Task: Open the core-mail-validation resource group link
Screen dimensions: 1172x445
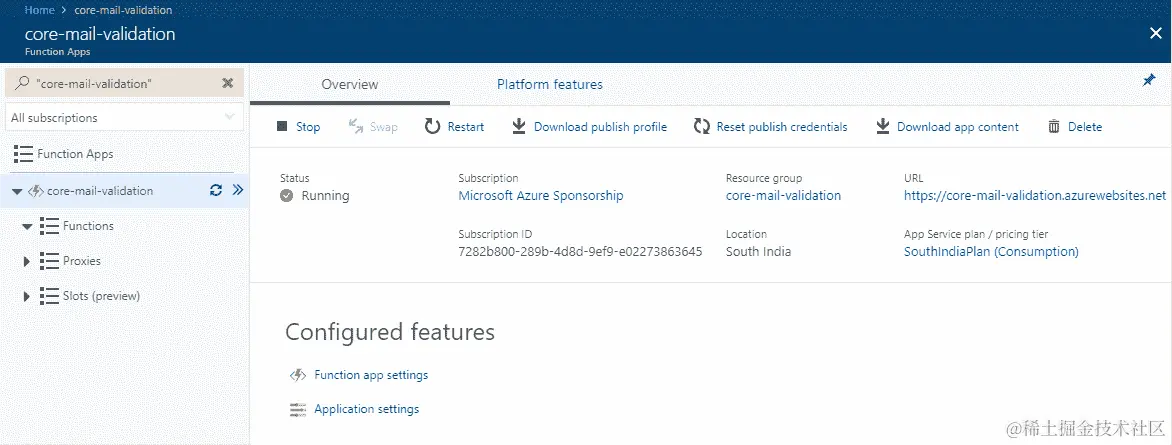Action: click(x=783, y=195)
